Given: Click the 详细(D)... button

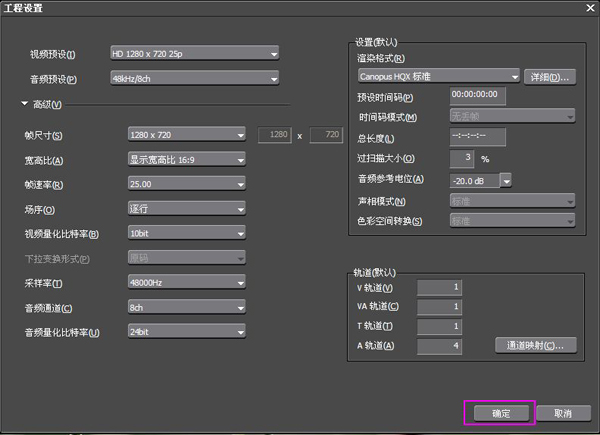Looking at the screenshot, I should (549, 77).
